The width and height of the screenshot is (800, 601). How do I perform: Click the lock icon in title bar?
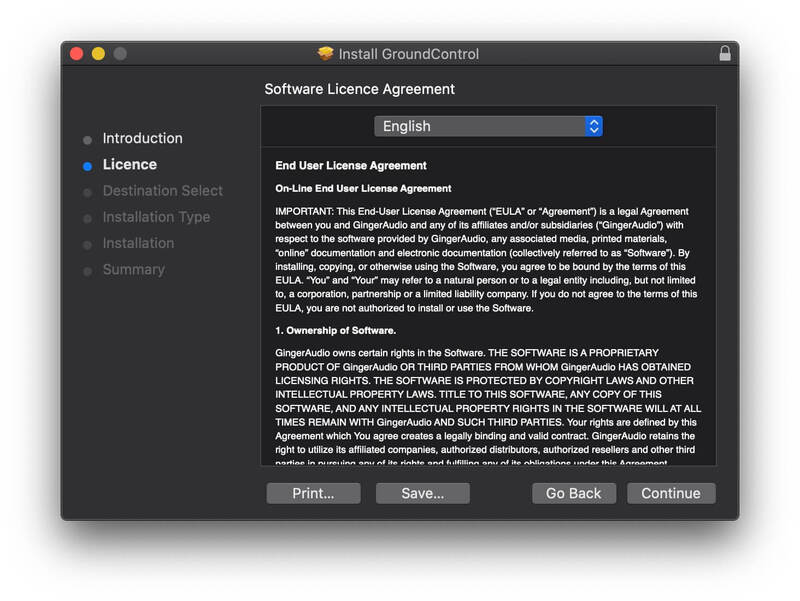point(724,54)
